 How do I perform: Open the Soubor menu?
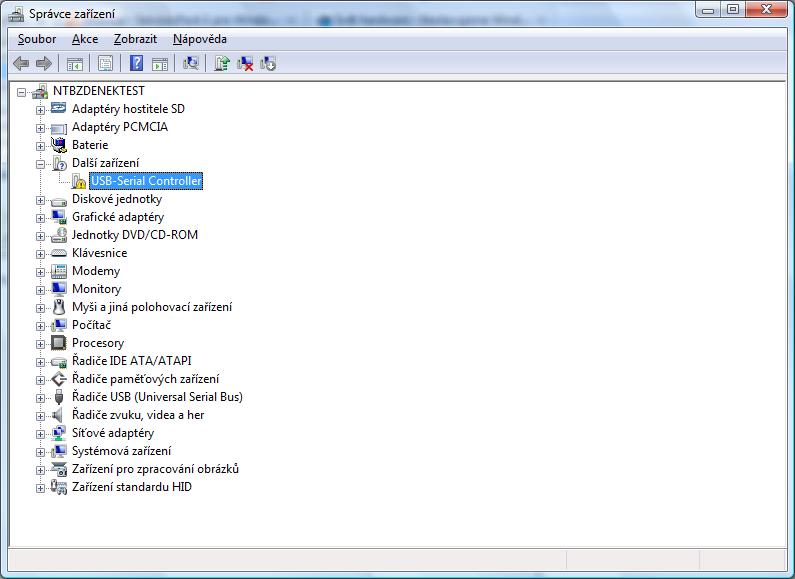click(x=37, y=39)
